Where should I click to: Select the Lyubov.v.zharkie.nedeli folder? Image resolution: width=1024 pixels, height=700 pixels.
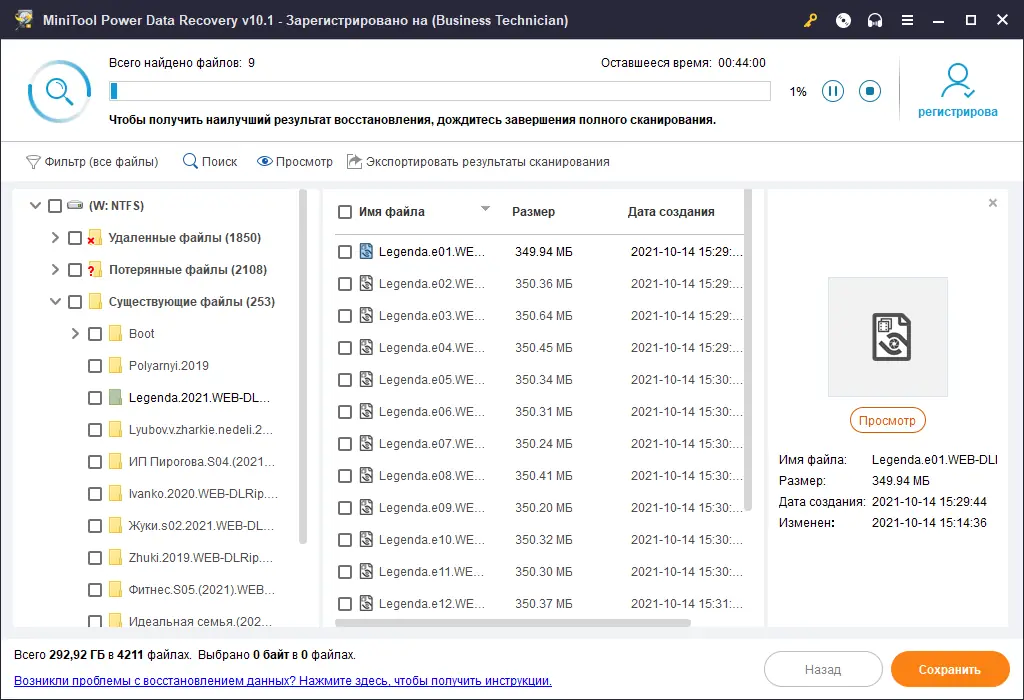pos(200,430)
